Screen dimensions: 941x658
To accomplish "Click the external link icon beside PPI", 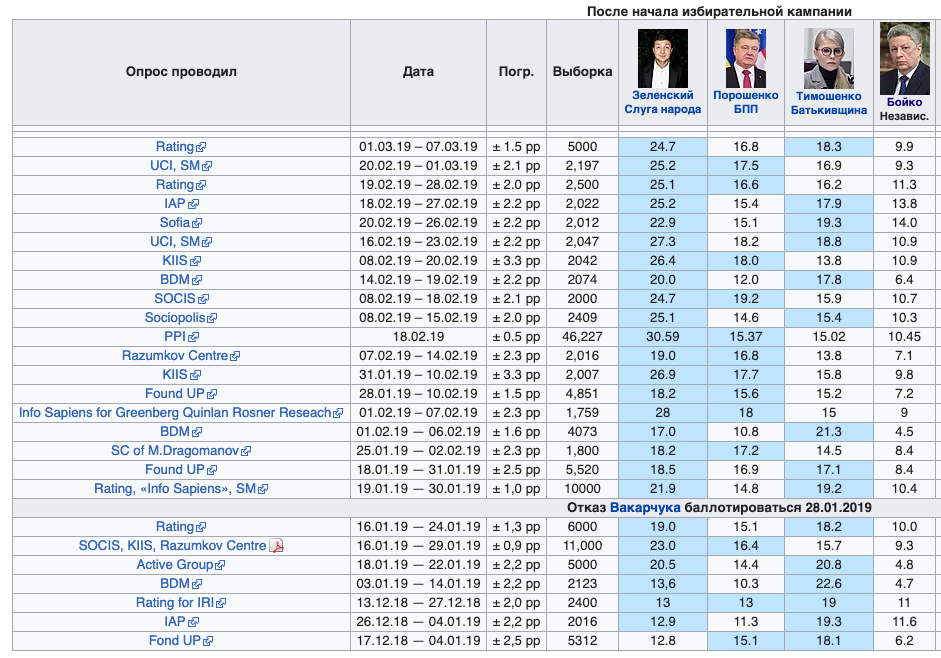I will point(194,337).
